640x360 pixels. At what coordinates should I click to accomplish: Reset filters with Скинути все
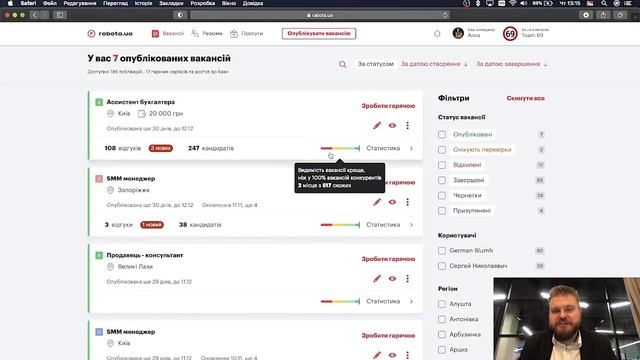pyautogui.click(x=525, y=98)
